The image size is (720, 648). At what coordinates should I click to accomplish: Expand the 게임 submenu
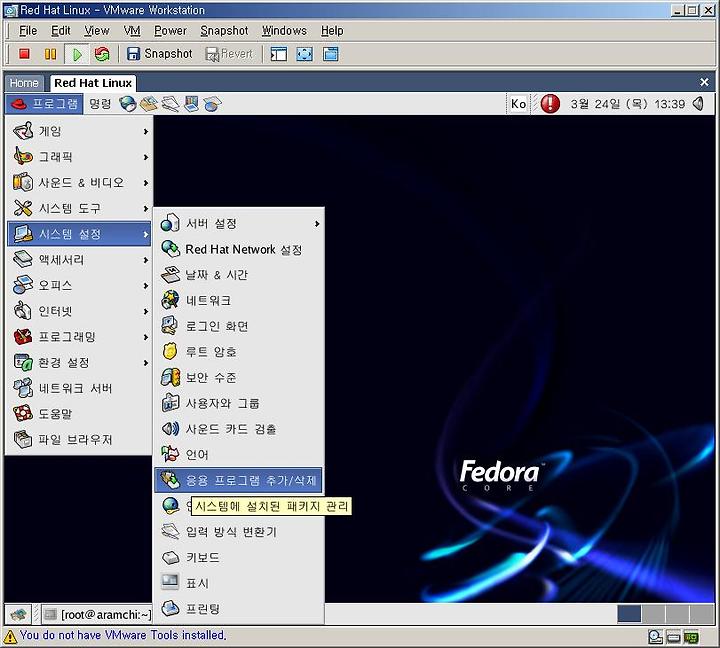coord(79,131)
